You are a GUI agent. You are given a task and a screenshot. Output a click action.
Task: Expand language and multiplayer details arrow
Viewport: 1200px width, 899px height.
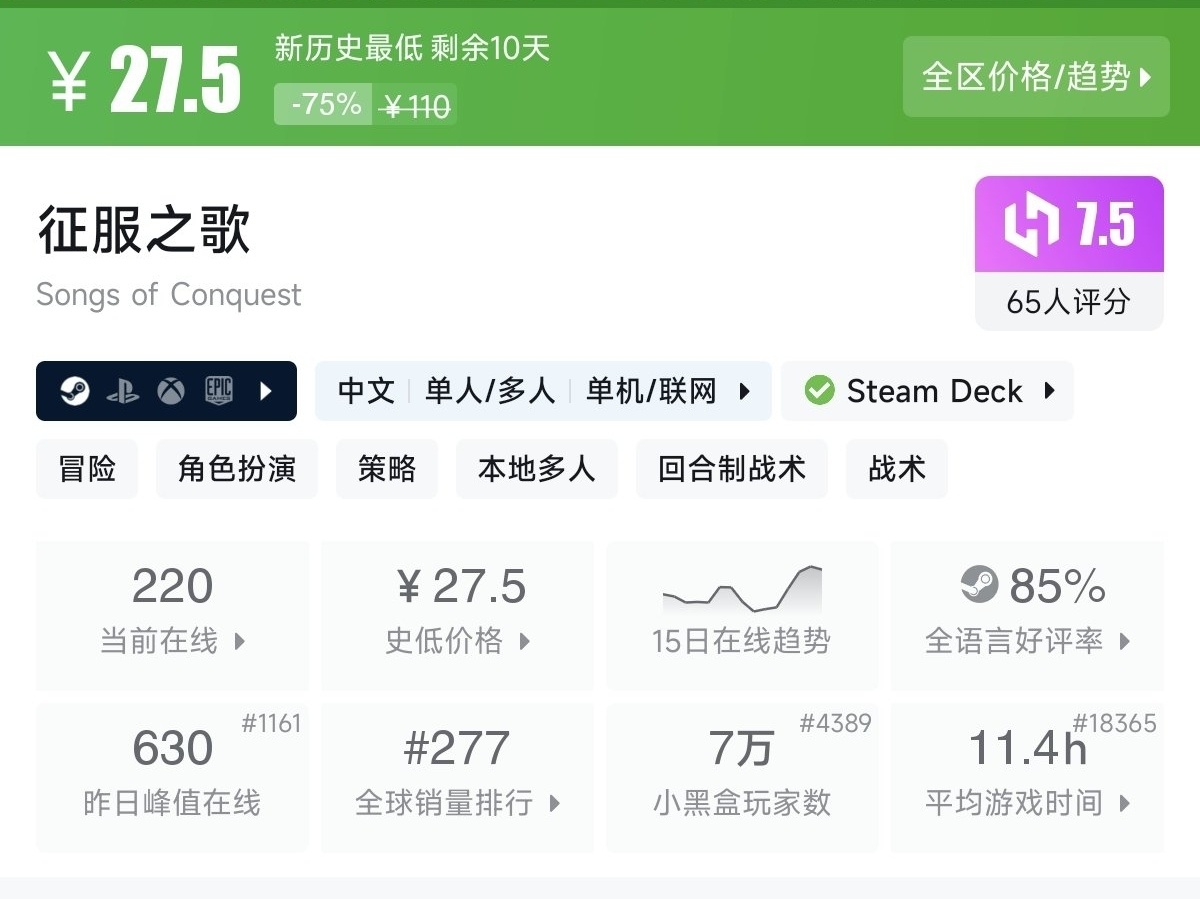click(x=745, y=391)
